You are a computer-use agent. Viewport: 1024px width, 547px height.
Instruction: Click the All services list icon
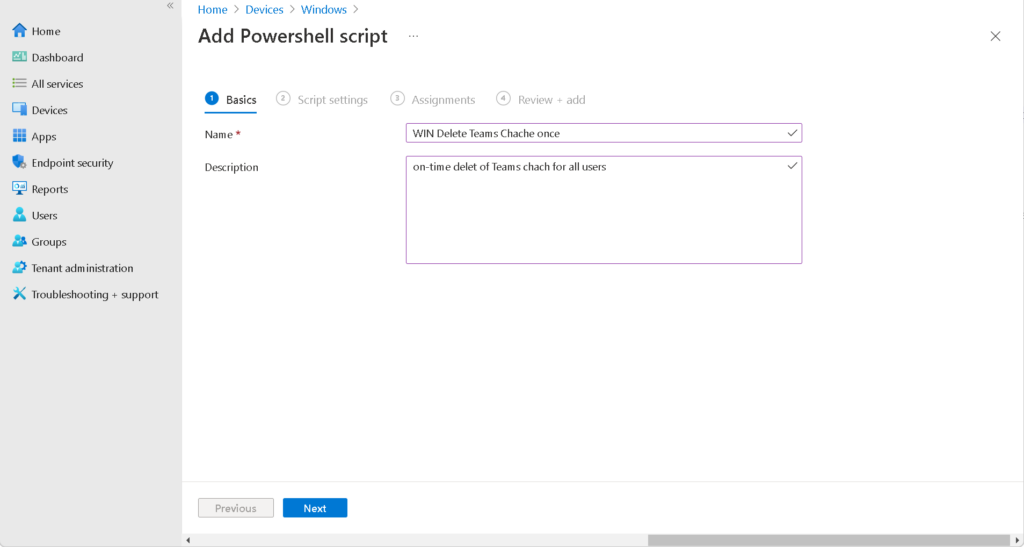pos(20,84)
